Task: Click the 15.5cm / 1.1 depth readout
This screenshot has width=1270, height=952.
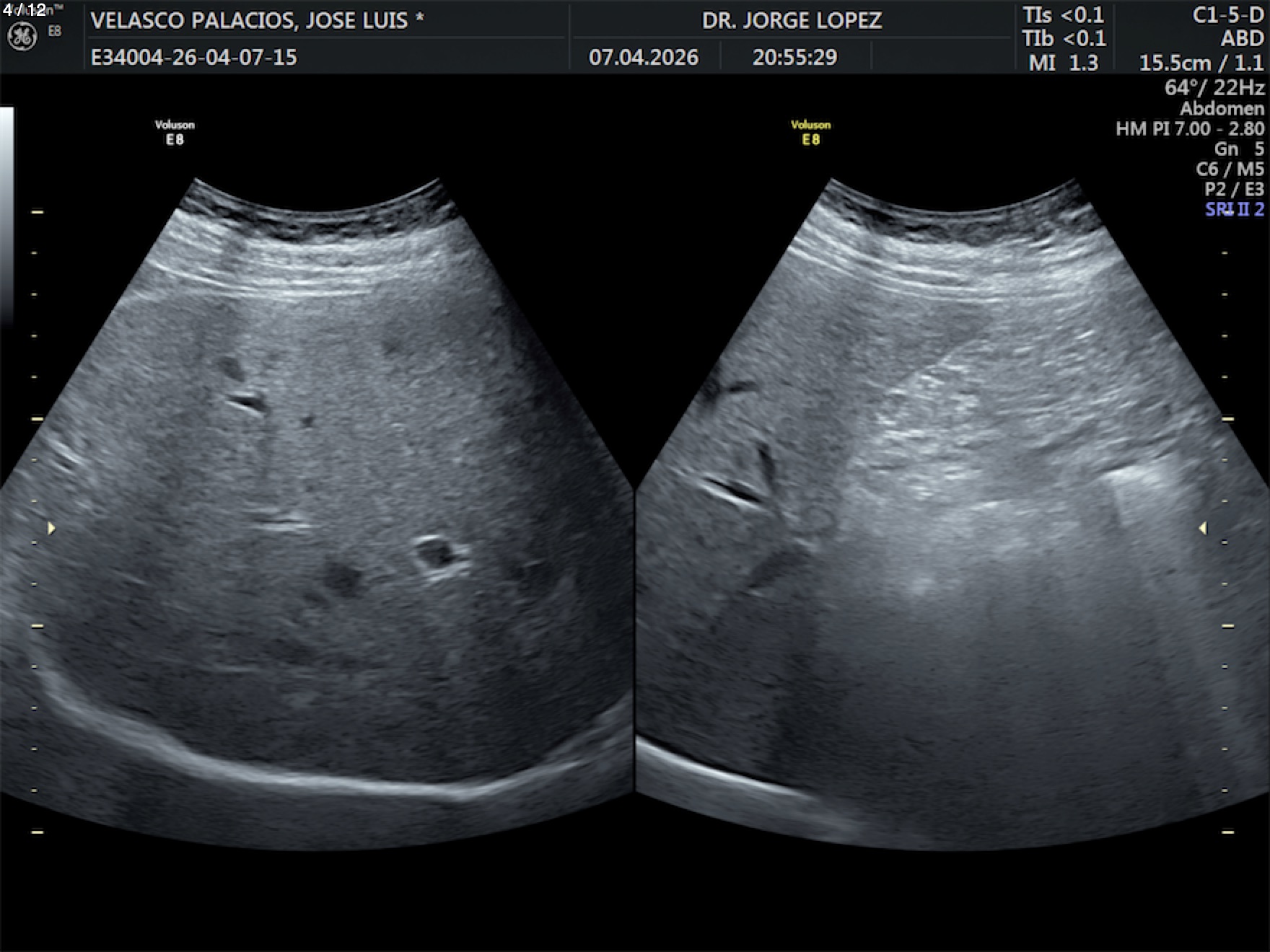Action: pyautogui.click(x=1201, y=63)
